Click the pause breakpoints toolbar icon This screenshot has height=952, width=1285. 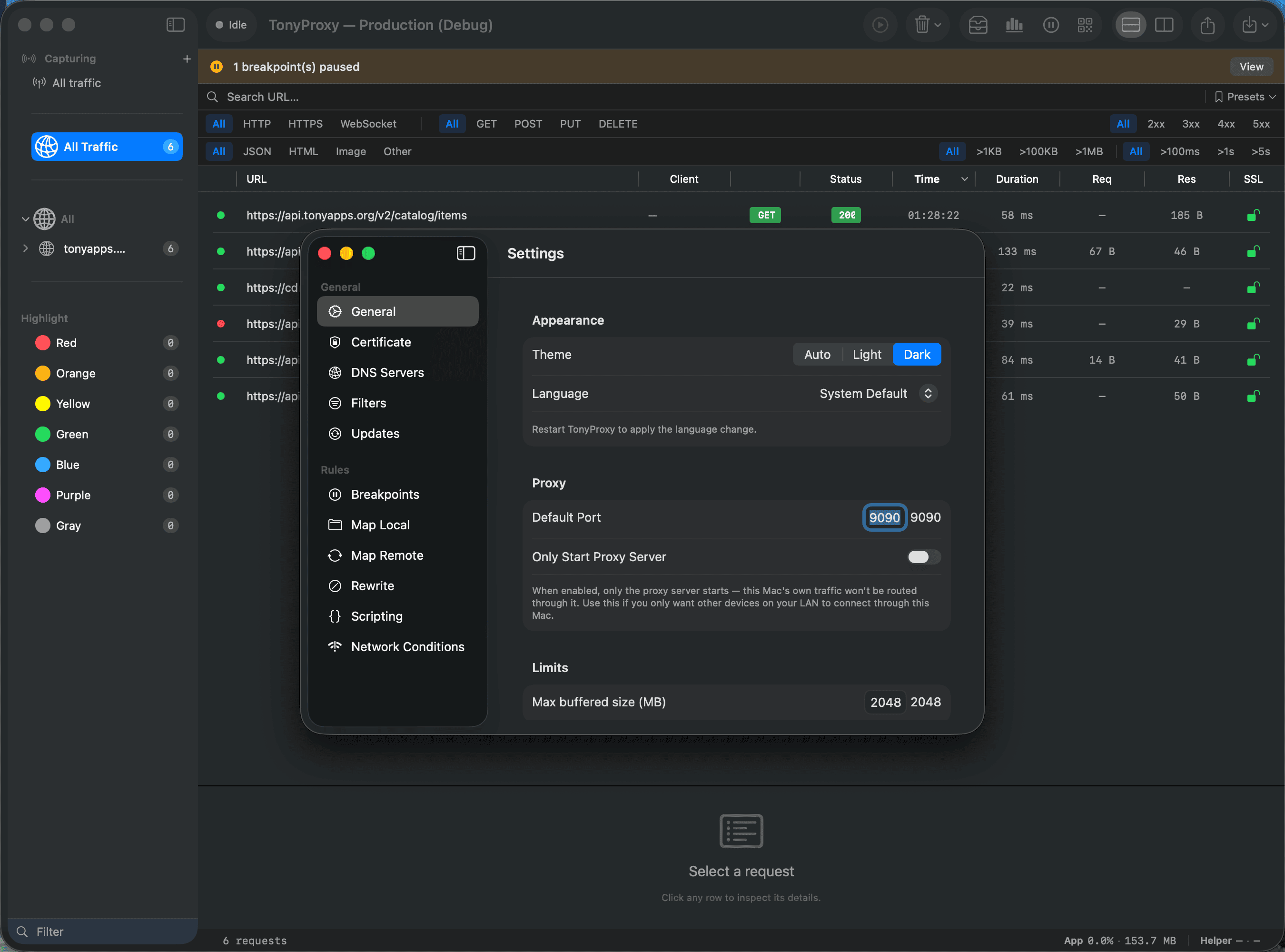[1050, 25]
